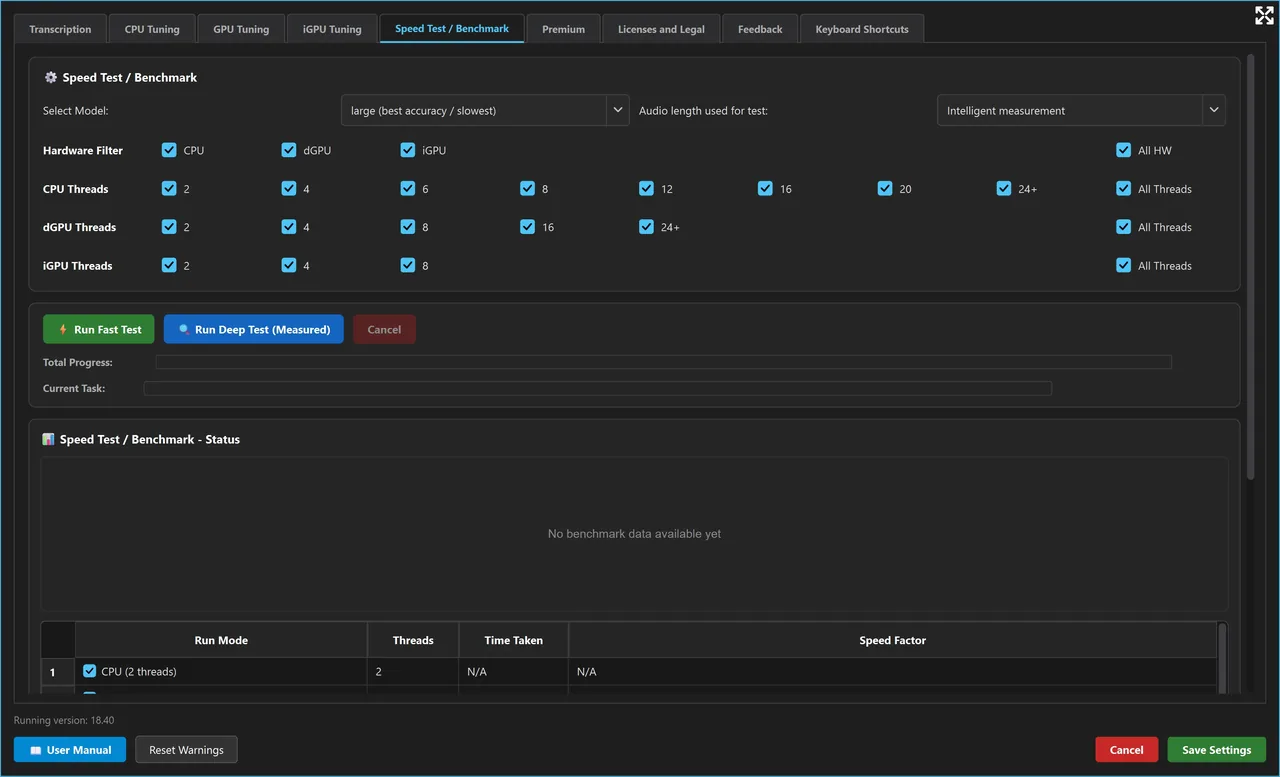Toggle the iGPU hardware filter checkbox
The image size is (1280, 777).
[x=408, y=150]
